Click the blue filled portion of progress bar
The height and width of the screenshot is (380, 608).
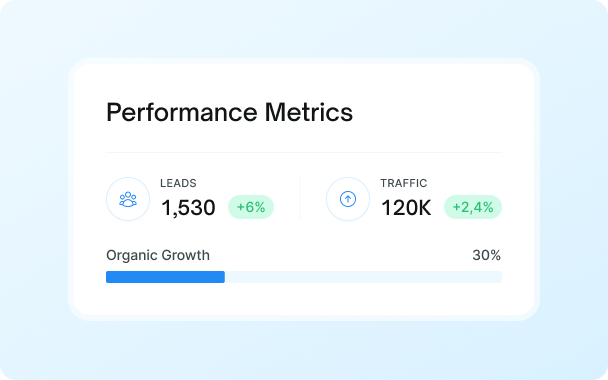(166, 277)
